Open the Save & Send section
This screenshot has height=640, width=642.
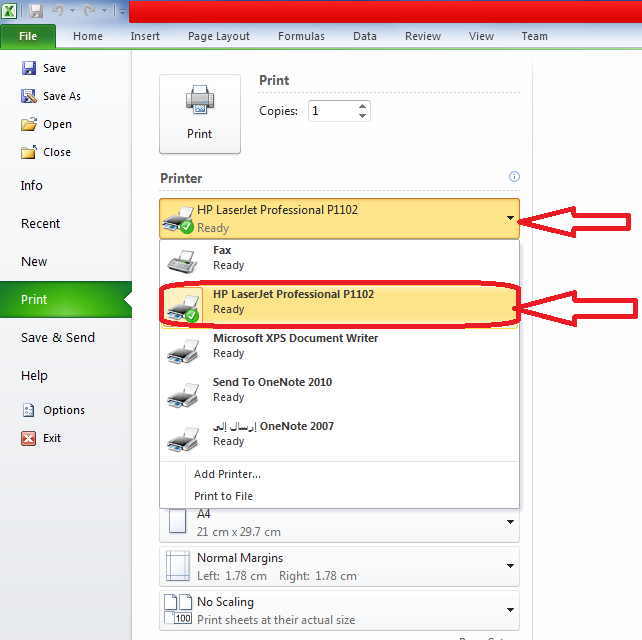coord(58,337)
